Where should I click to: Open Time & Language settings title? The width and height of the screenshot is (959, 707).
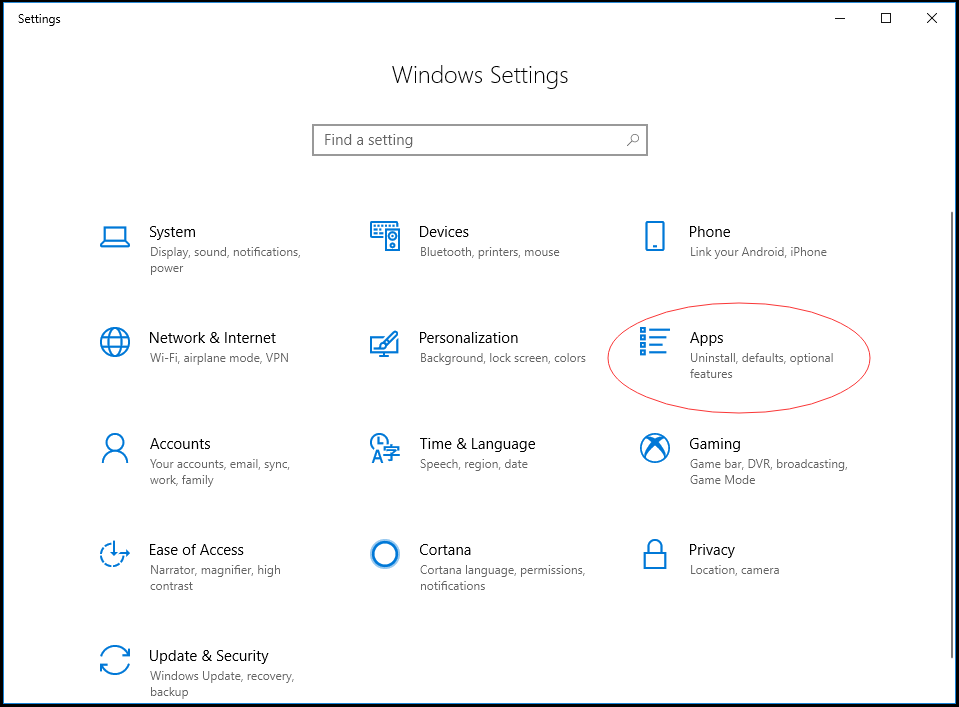coord(477,444)
